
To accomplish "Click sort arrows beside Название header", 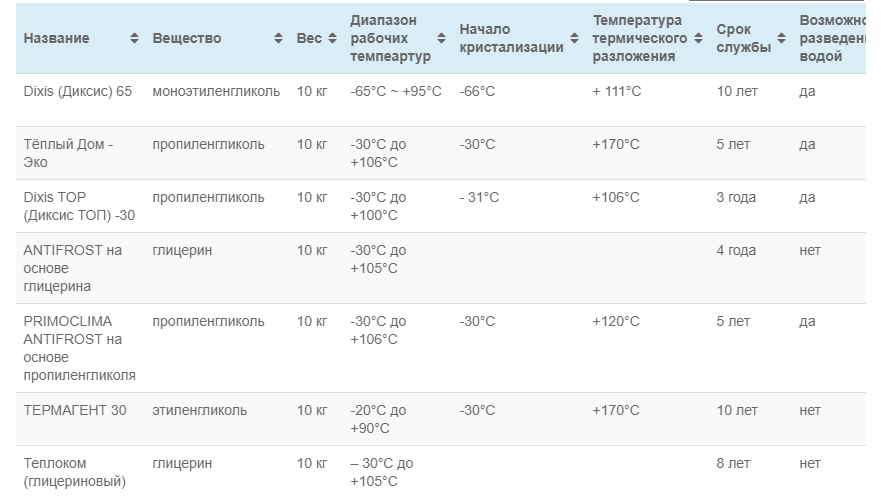I will (135, 38).
